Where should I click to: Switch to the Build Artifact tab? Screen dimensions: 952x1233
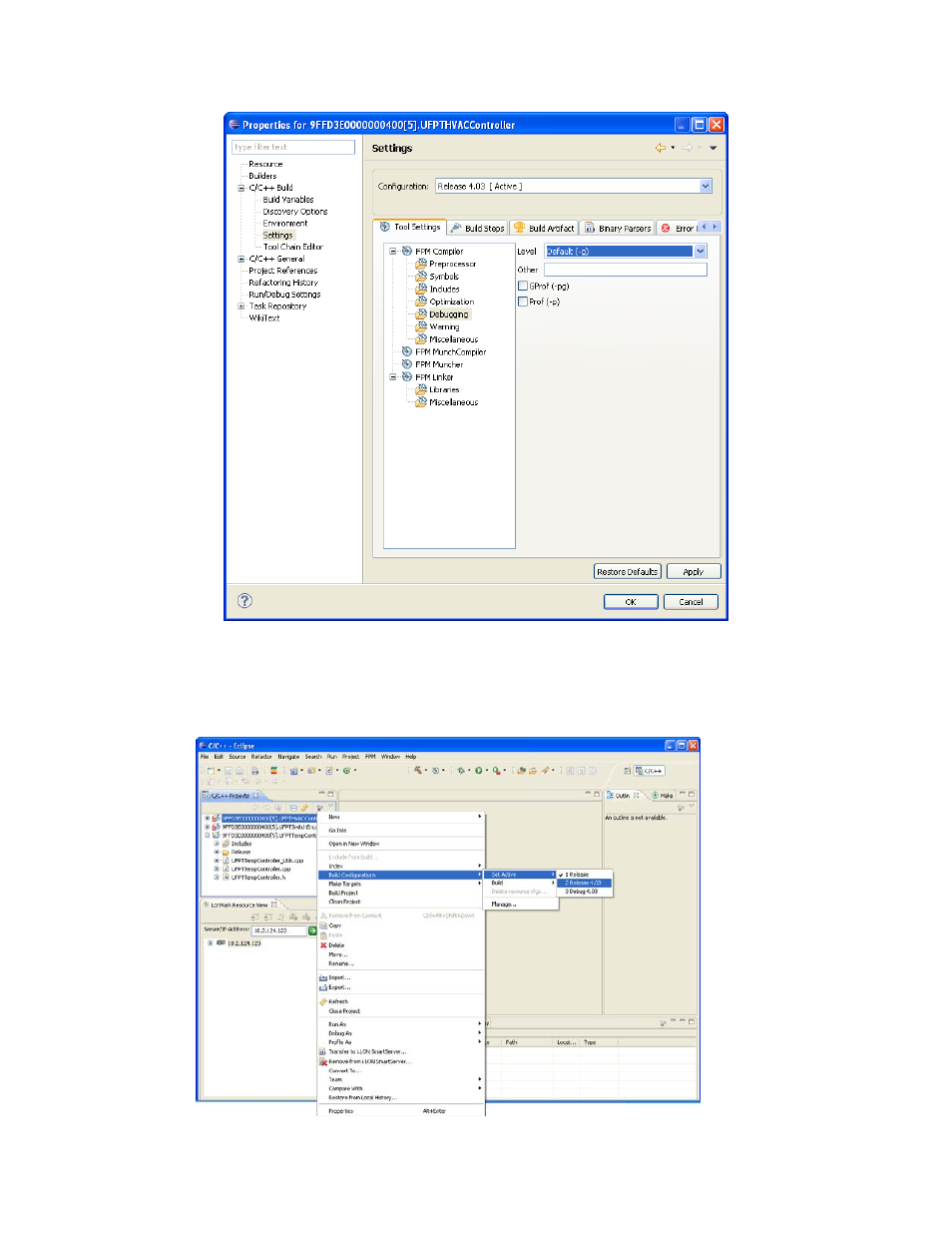click(544, 228)
